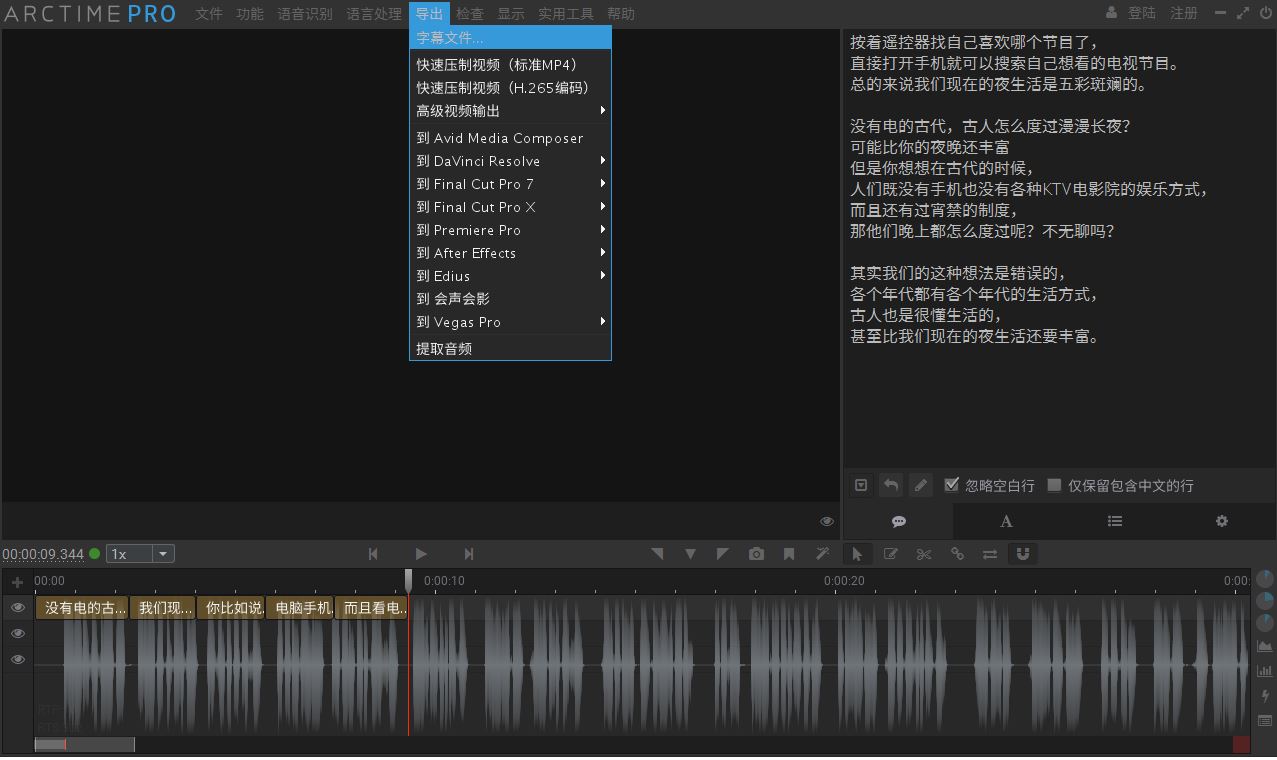Open the 1x playback speed dropdown
This screenshot has width=1277, height=760.
tap(141, 554)
